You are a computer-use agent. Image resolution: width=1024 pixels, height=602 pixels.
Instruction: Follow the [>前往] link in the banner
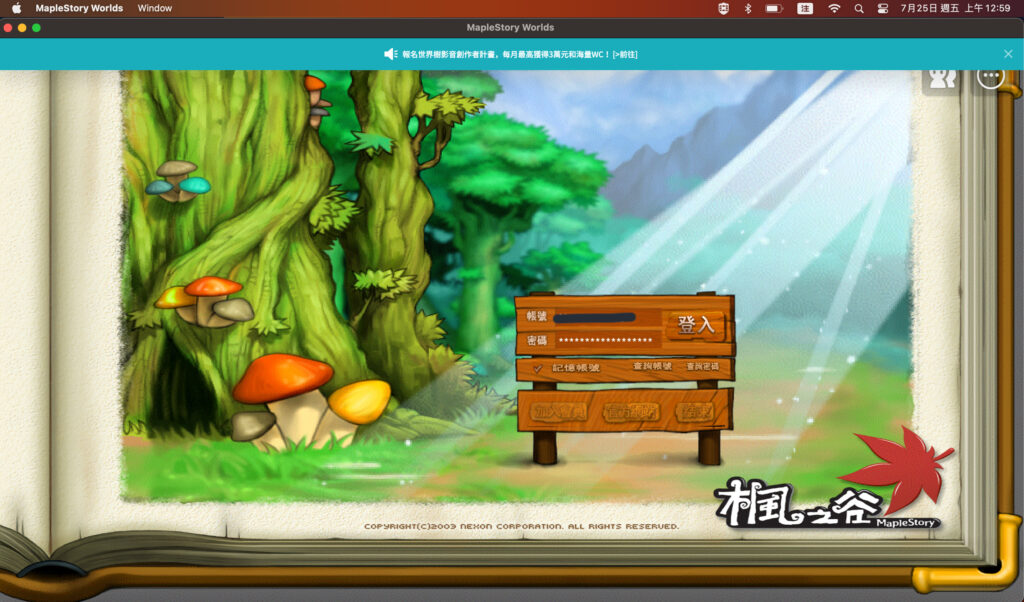[625, 54]
